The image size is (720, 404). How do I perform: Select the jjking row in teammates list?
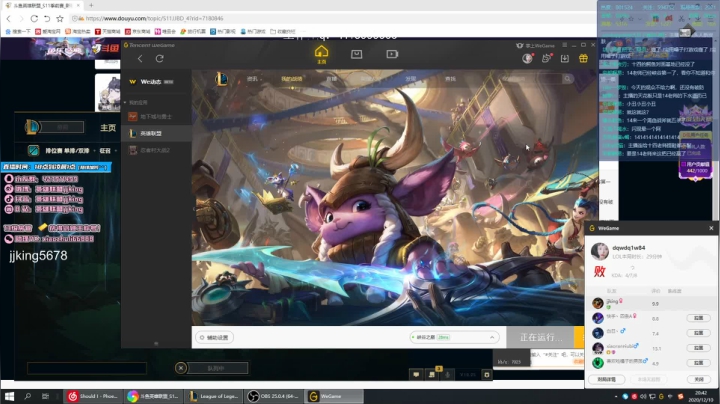[653, 303]
